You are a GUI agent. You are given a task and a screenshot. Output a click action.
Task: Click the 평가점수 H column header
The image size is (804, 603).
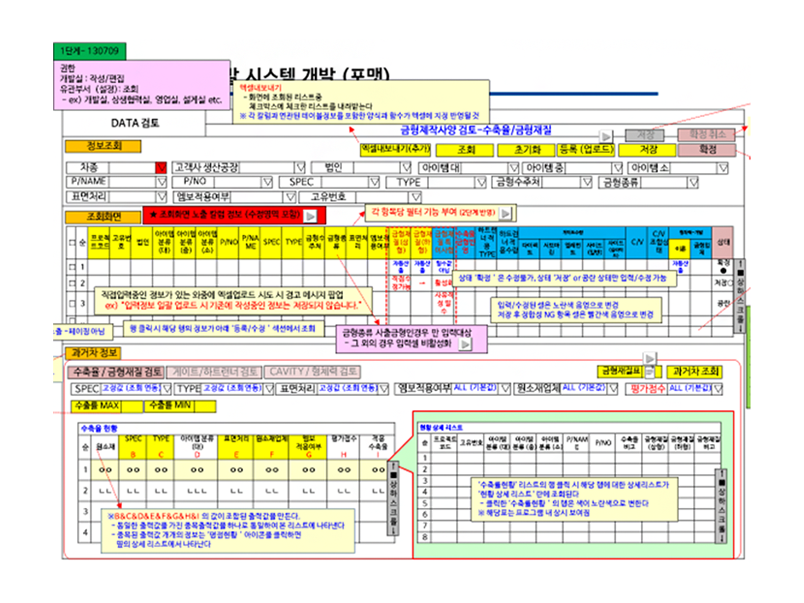tap(344, 447)
